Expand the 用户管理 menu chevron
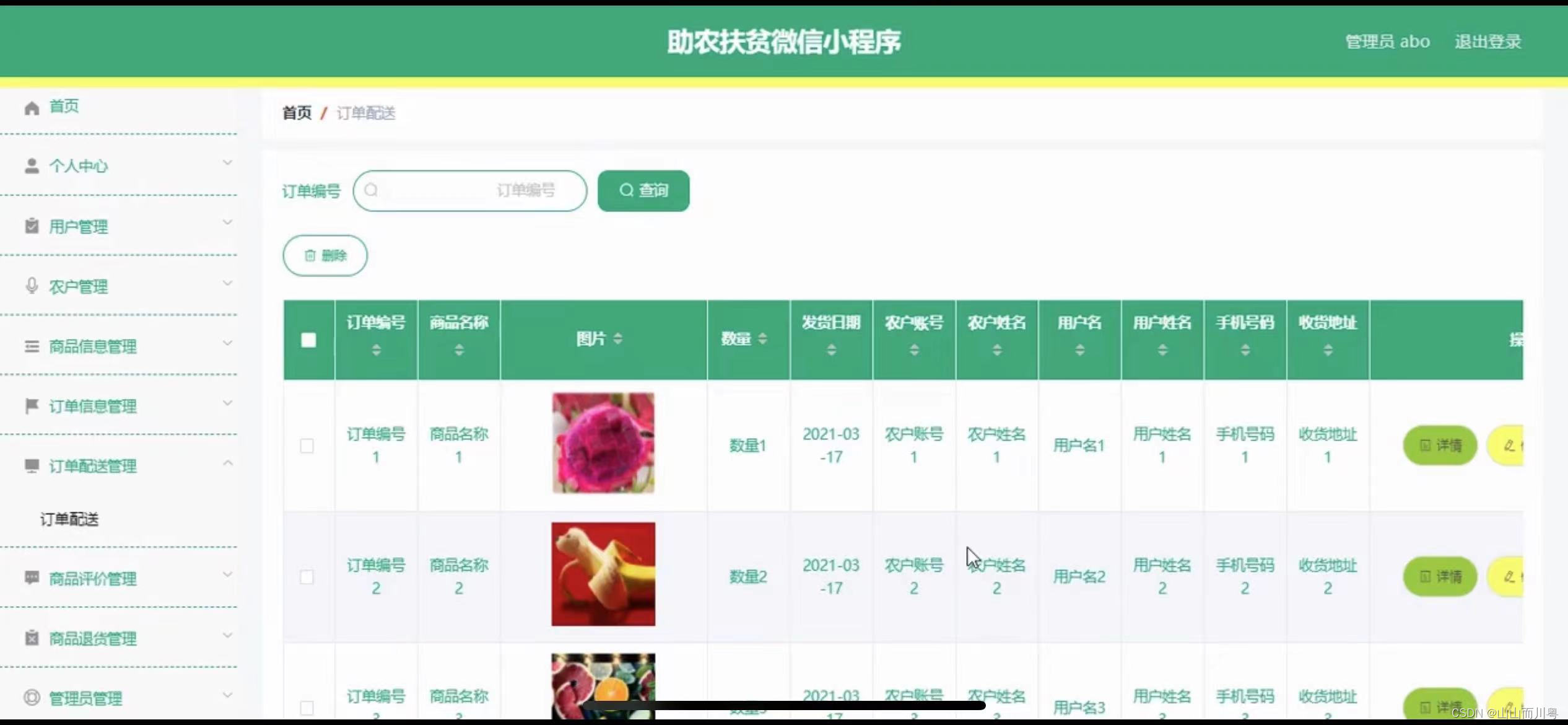This screenshot has height=725, width=1568. coord(227,222)
